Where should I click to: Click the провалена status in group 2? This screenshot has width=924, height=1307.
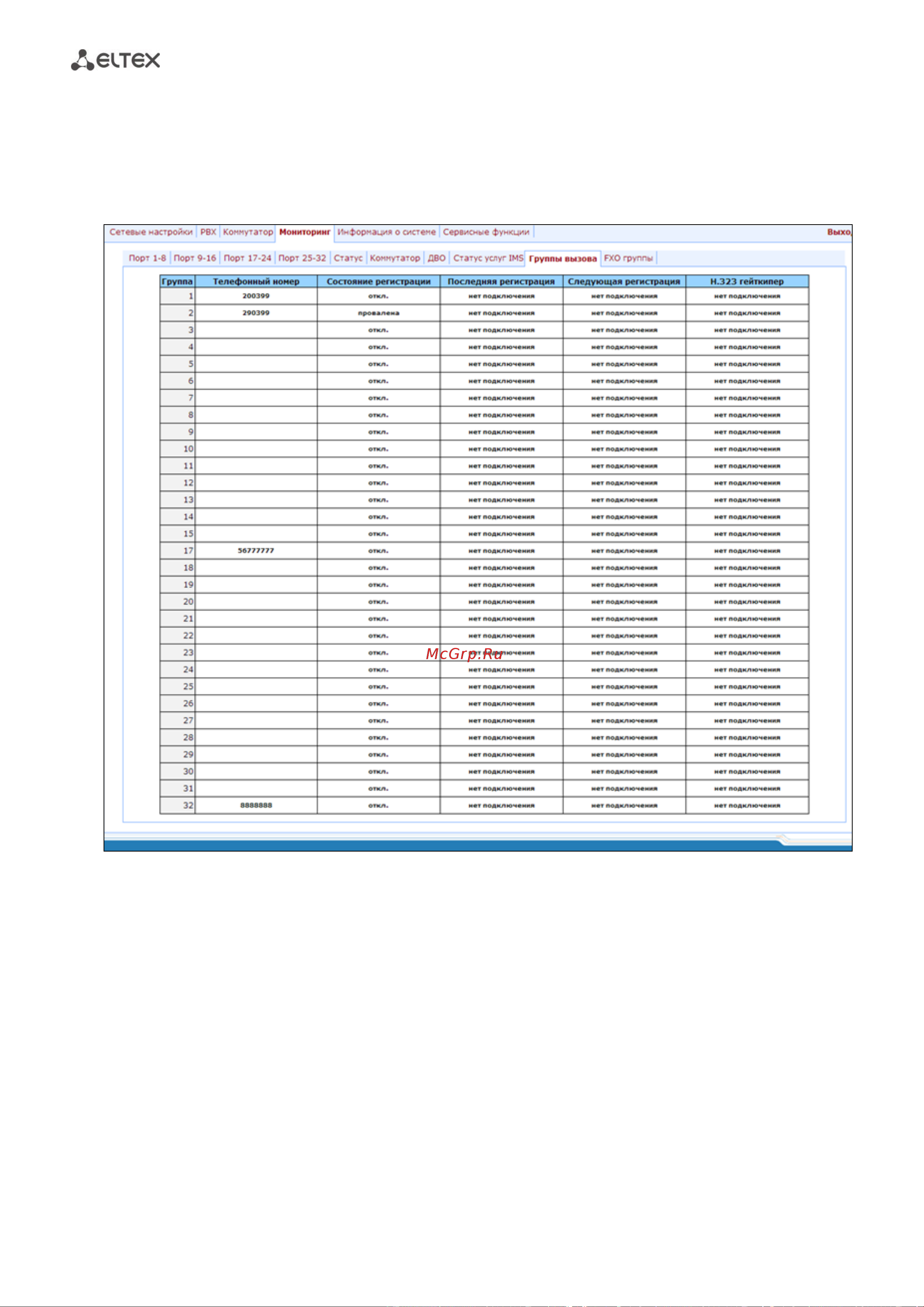tap(379, 313)
